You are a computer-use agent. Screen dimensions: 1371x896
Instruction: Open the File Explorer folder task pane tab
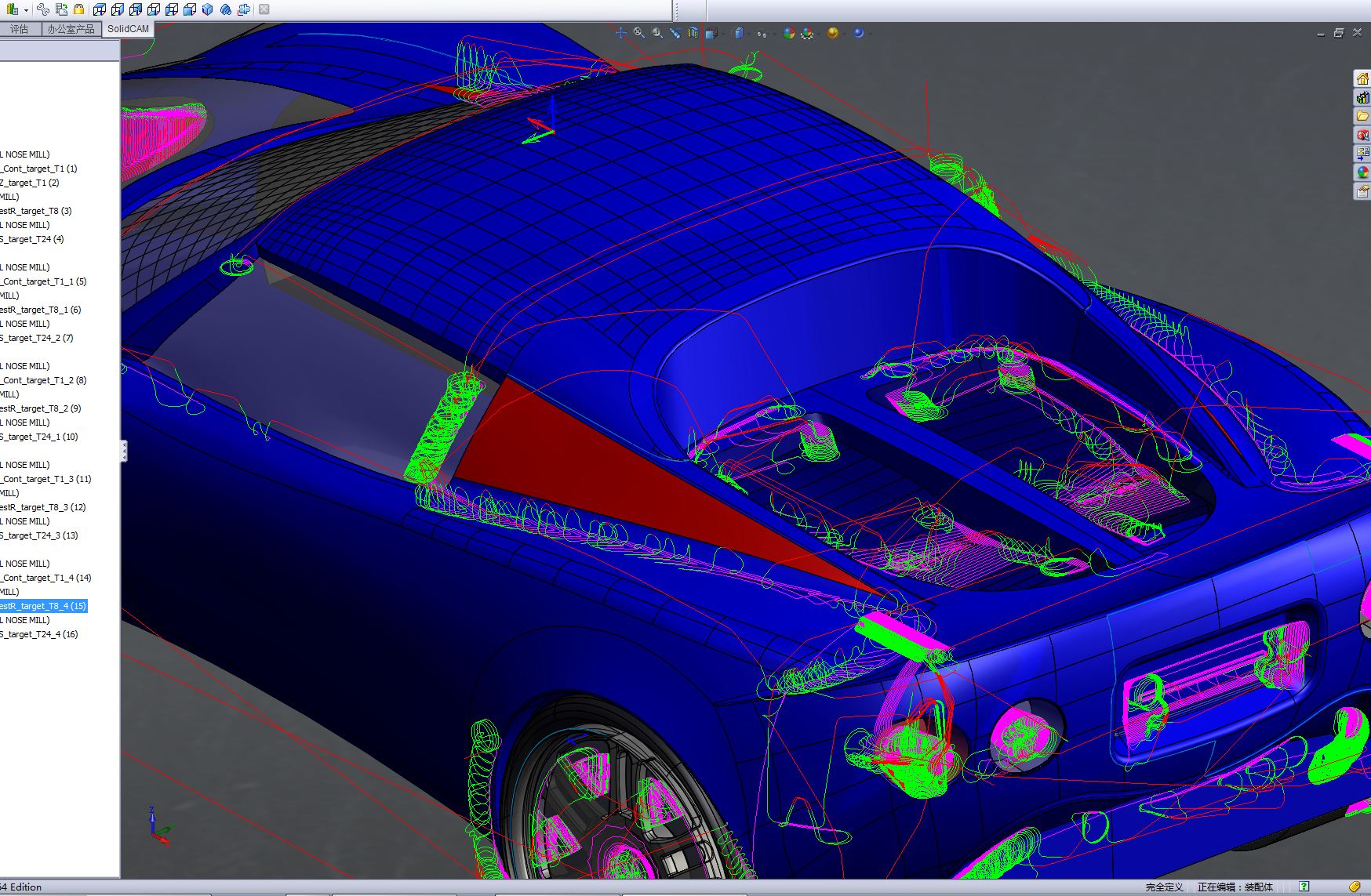pos(1362,116)
